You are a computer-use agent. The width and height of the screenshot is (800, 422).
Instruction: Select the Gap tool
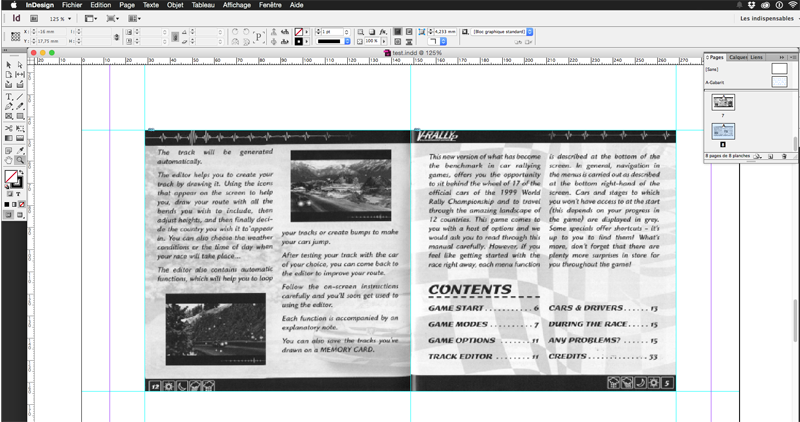20,75
